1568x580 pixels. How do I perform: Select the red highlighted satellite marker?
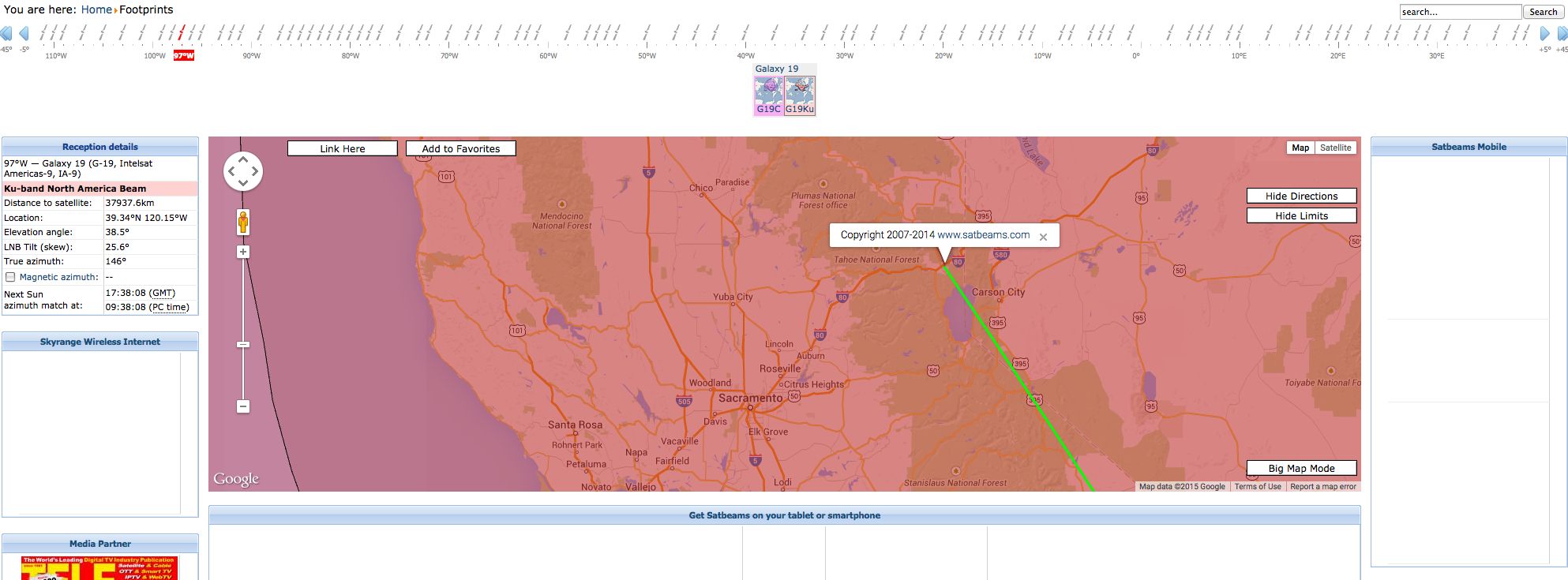181,32
